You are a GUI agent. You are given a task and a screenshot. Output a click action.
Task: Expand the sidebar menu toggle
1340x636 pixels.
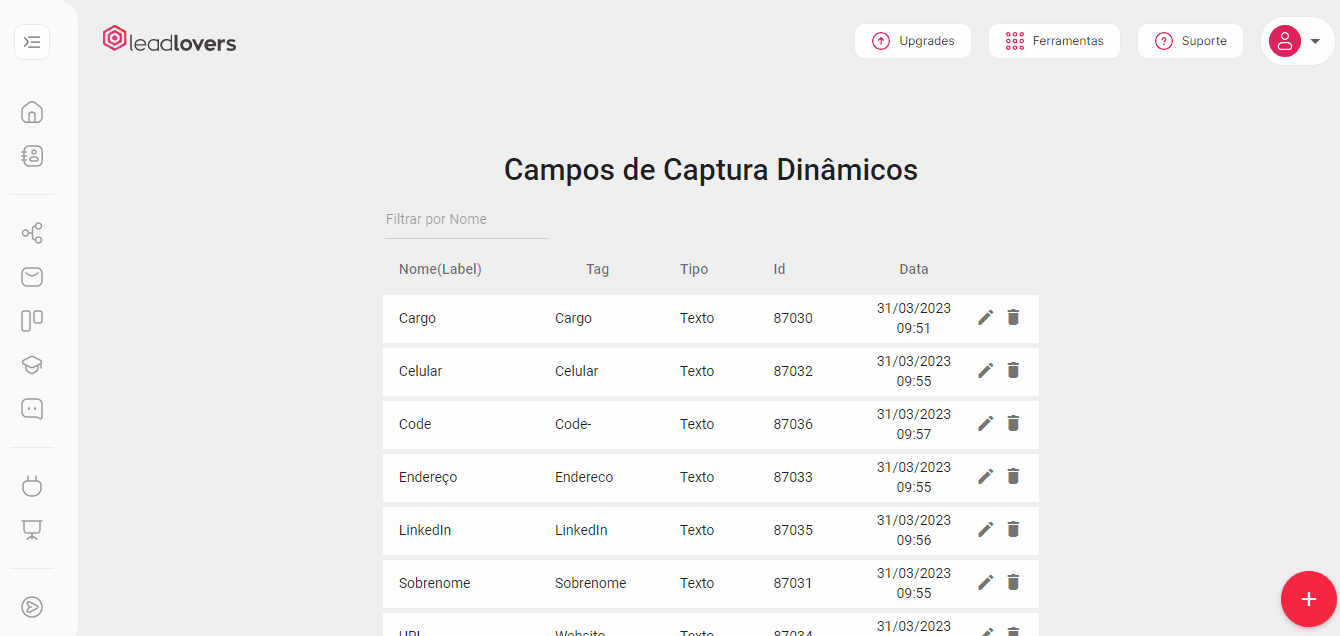tap(32, 42)
